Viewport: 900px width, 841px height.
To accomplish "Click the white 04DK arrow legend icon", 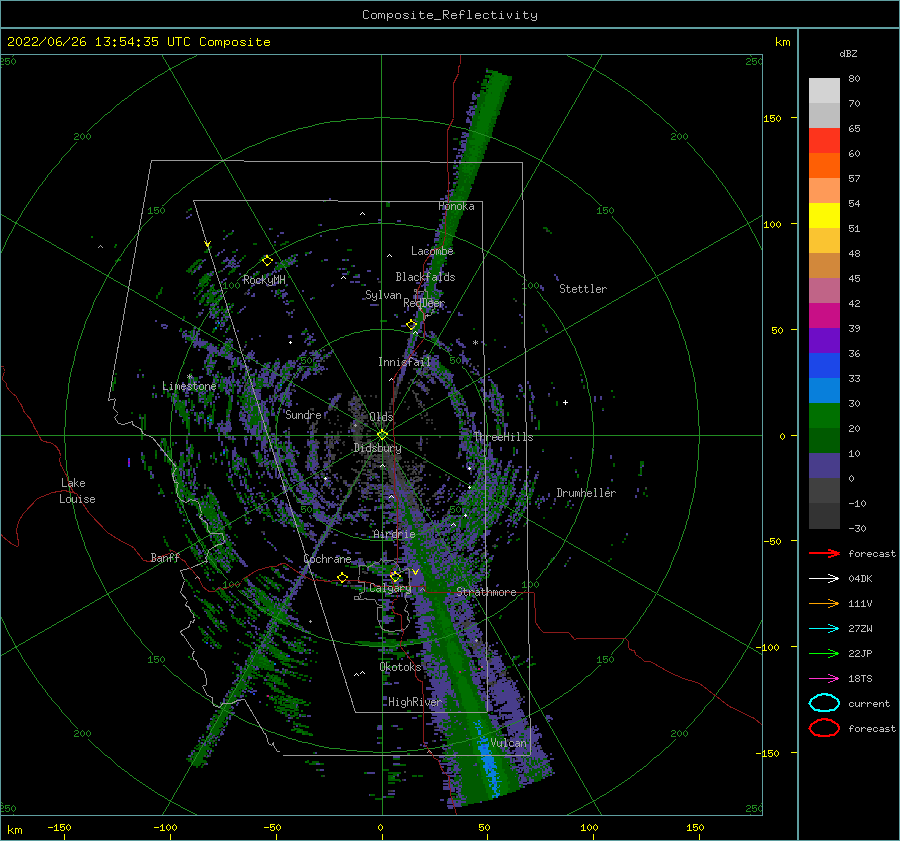I will point(824,579).
